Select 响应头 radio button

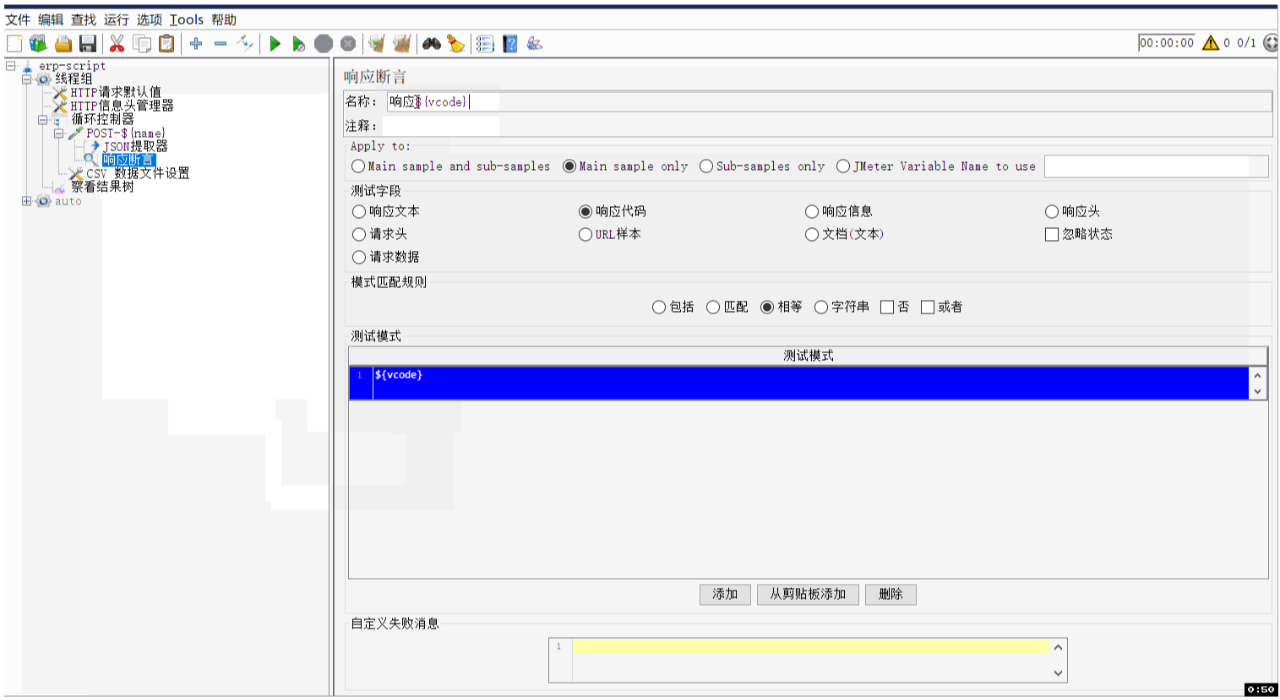click(x=1052, y=211)
